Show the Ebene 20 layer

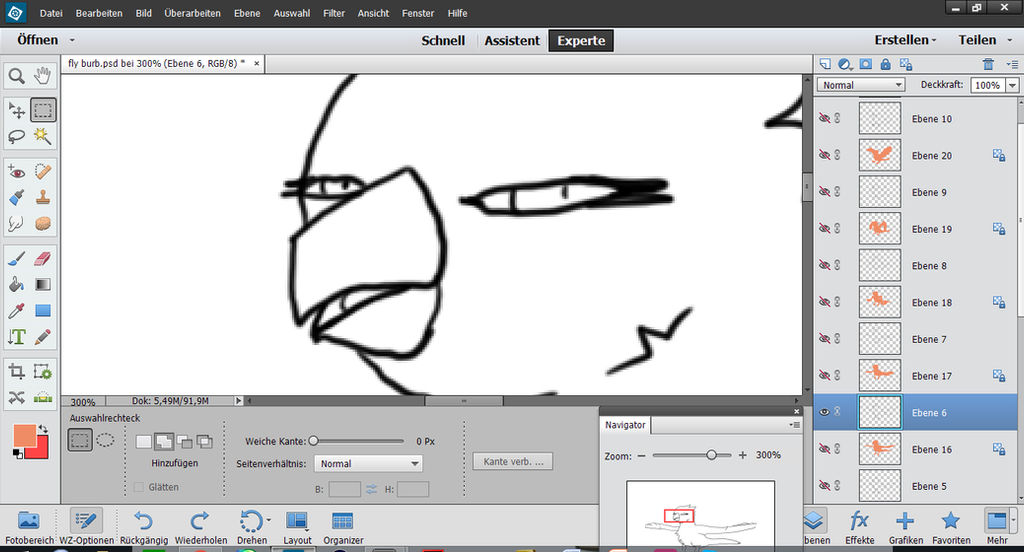coord(824,155)
